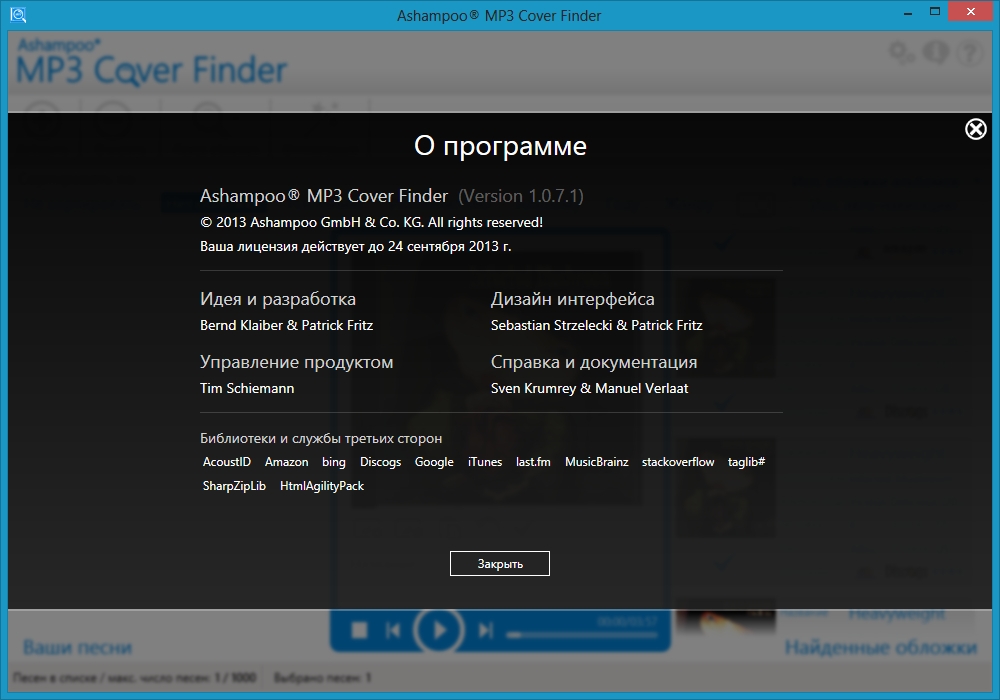Click the "Ваши песни" heading in main window
Image resolution: width=1000 pixels, height=700 pixels.
coord(77,648)
